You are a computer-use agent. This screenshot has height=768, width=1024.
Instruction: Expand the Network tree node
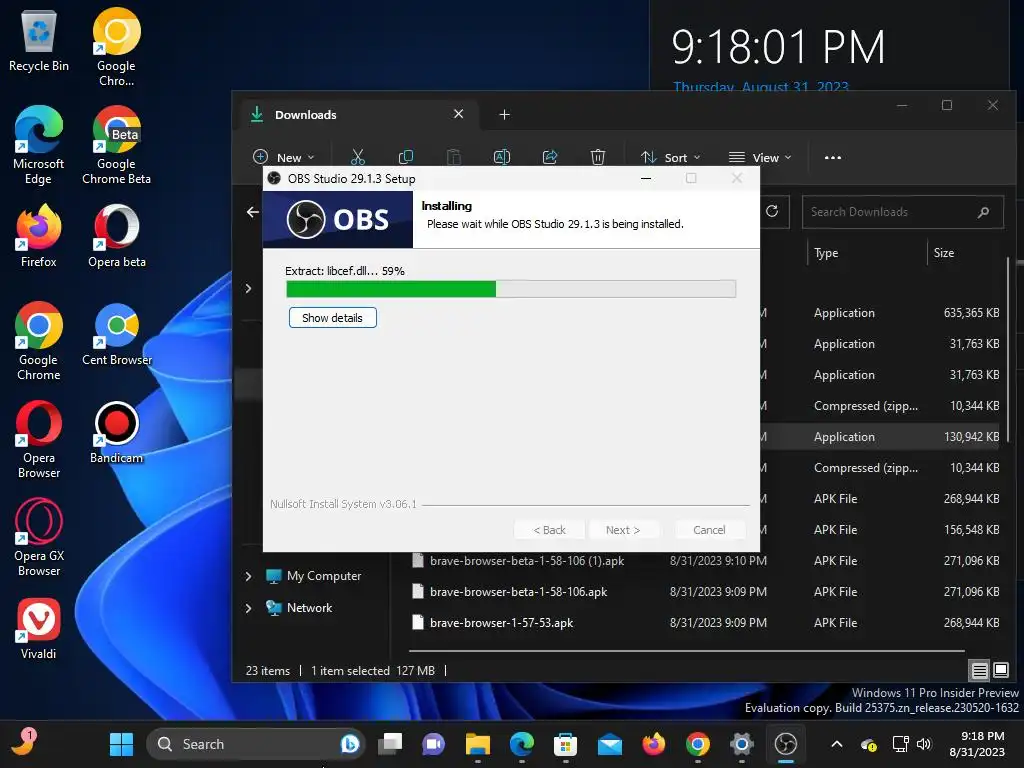(248, 608)
